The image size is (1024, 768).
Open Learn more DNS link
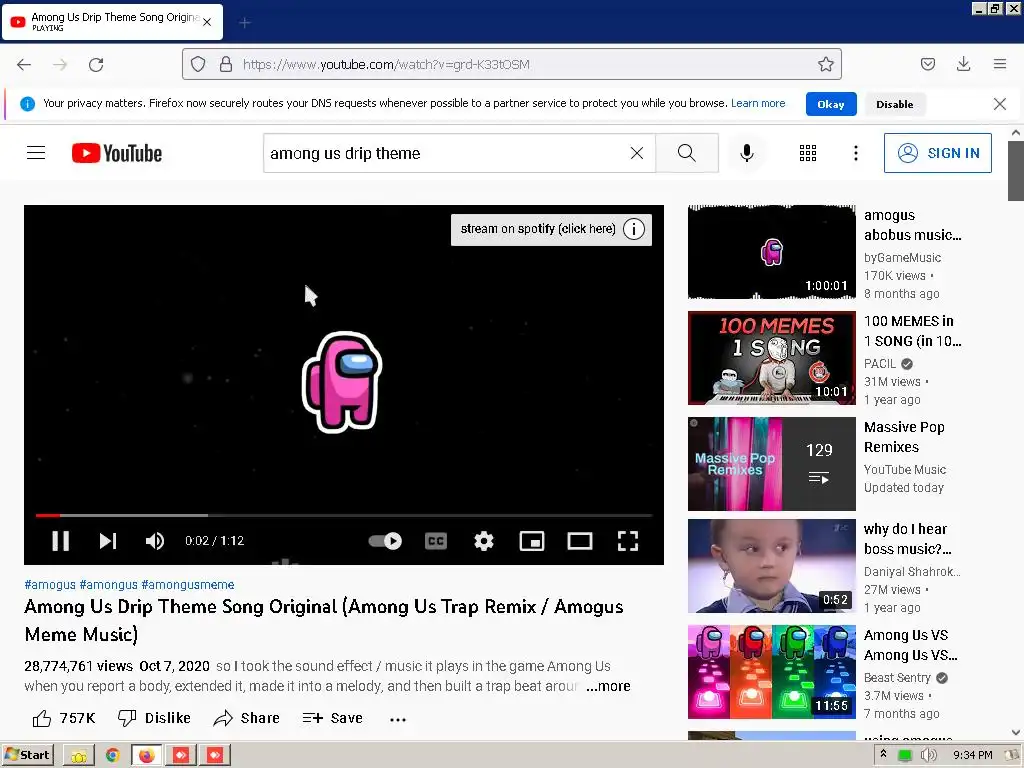point(758,103)
